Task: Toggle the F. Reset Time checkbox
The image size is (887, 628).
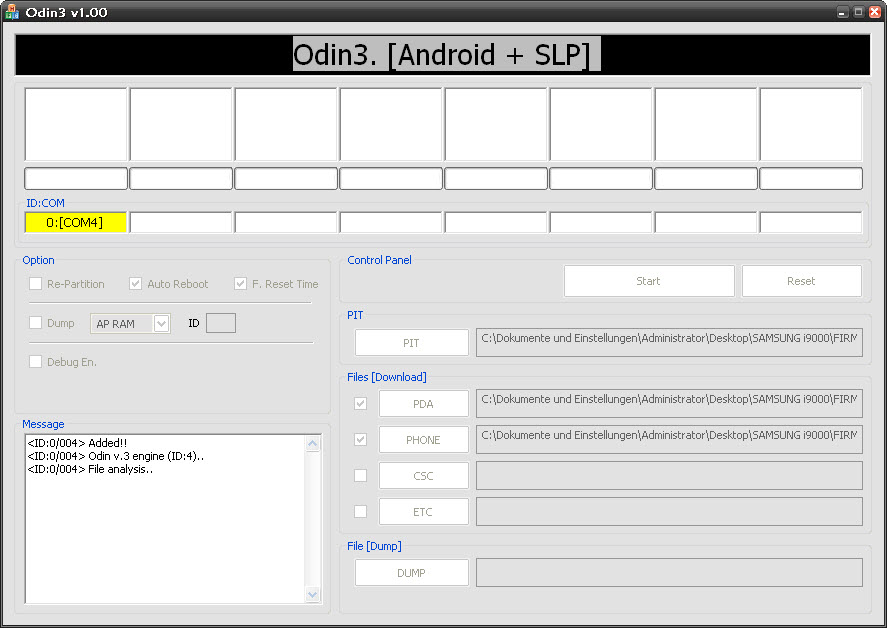Action: (240, 283)
